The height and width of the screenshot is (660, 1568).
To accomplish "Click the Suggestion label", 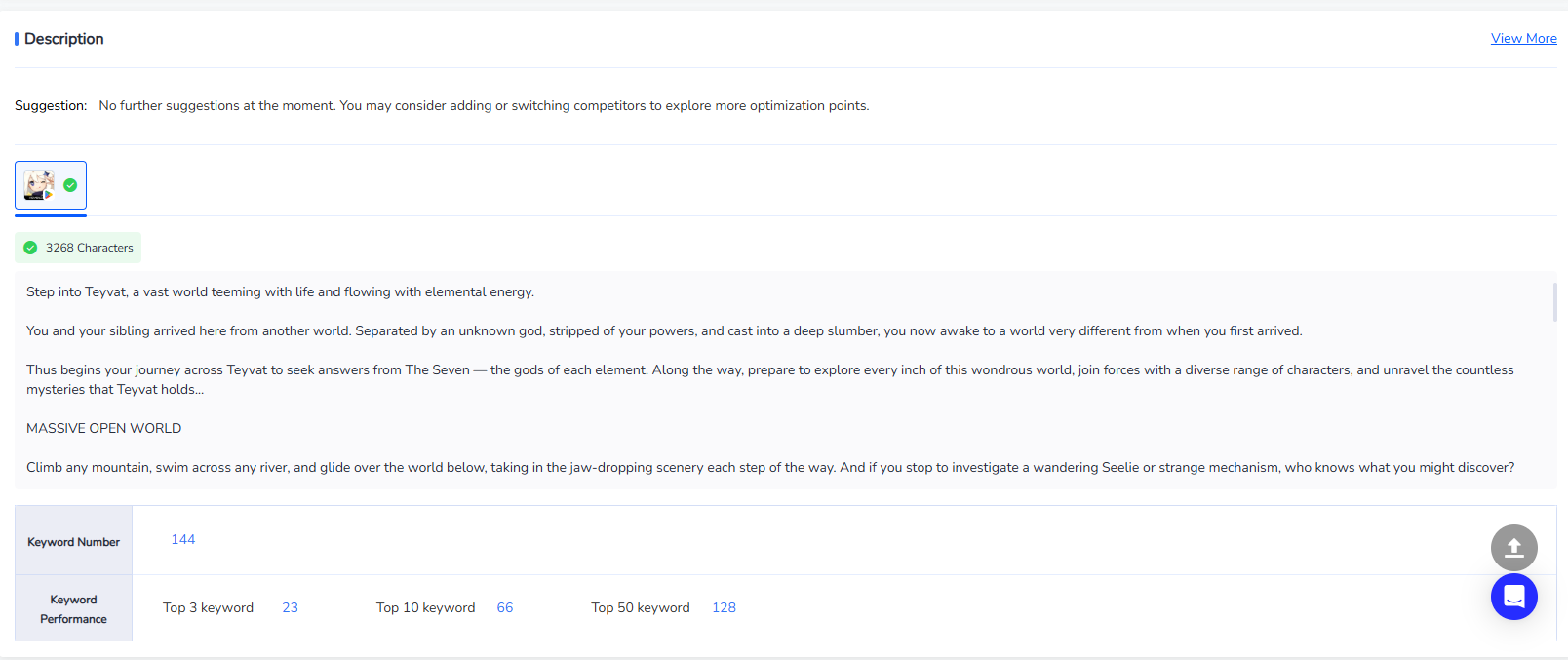I will click(51, 106).
